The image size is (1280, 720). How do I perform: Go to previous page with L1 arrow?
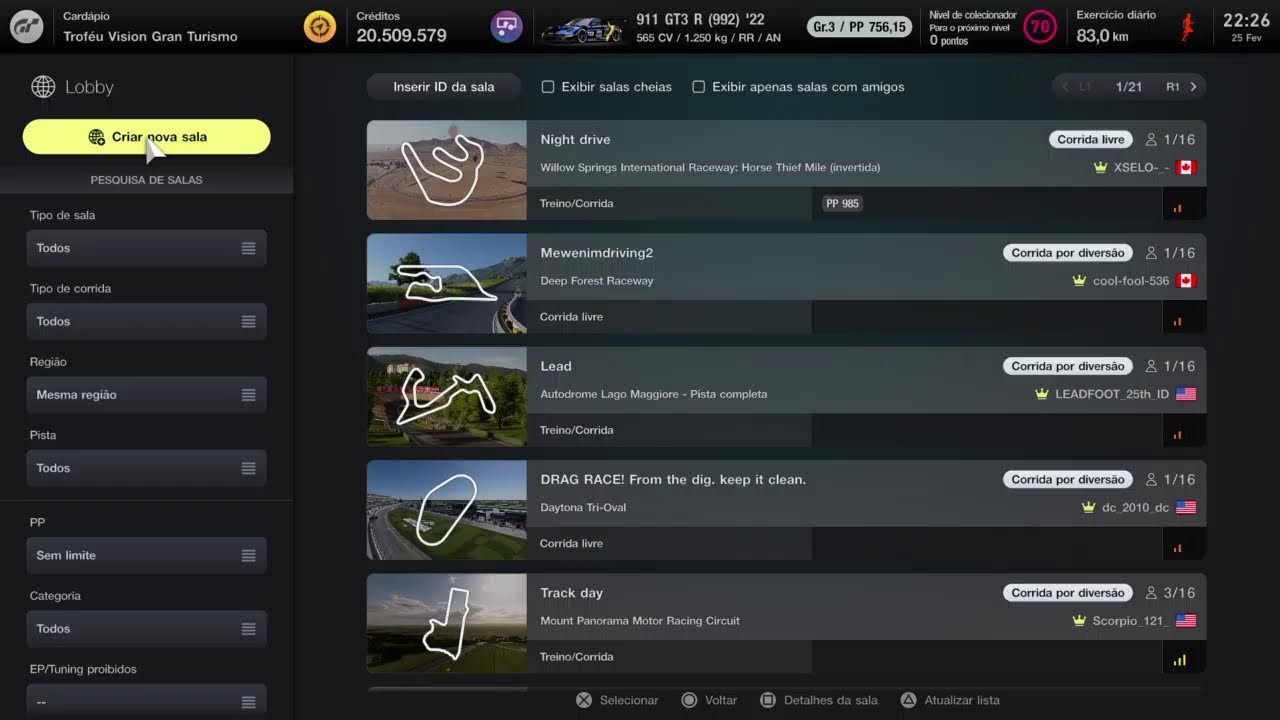point(1066,87)
